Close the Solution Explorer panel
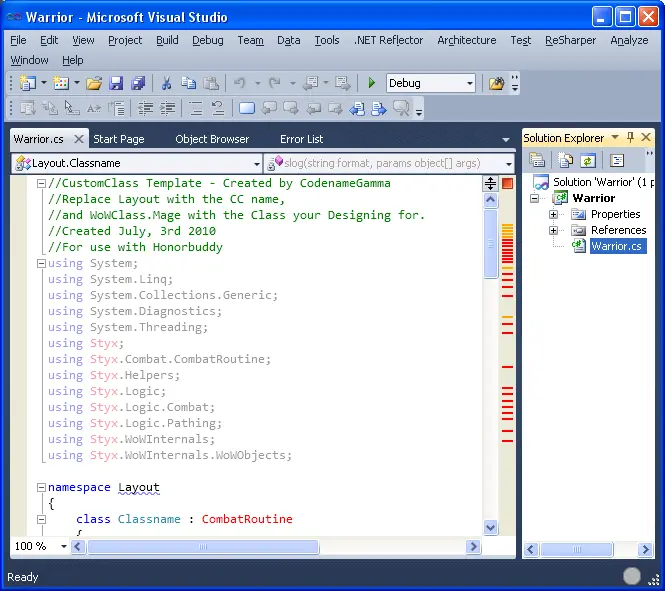This screenshot has width=665, height=591. pyautogui.click(x=646, y=137)
